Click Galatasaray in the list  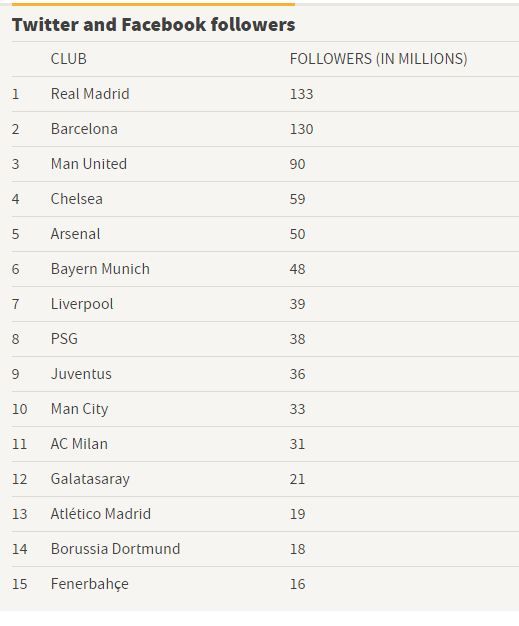[90, 479]
